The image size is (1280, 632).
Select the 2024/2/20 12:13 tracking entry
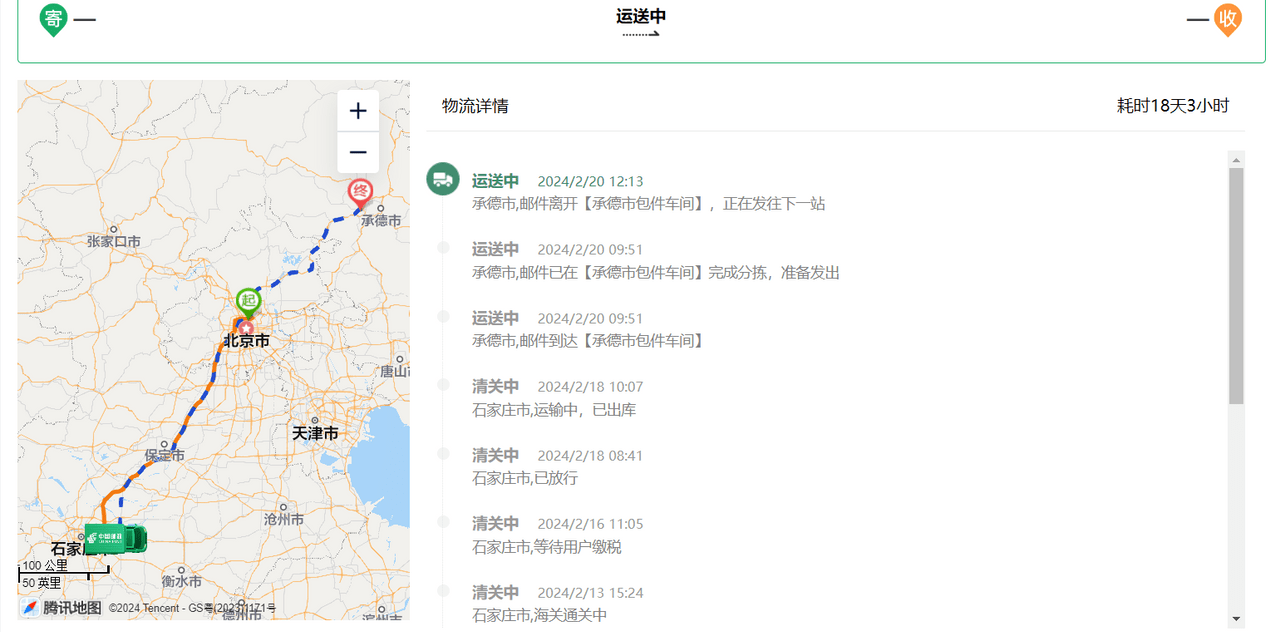648,192
